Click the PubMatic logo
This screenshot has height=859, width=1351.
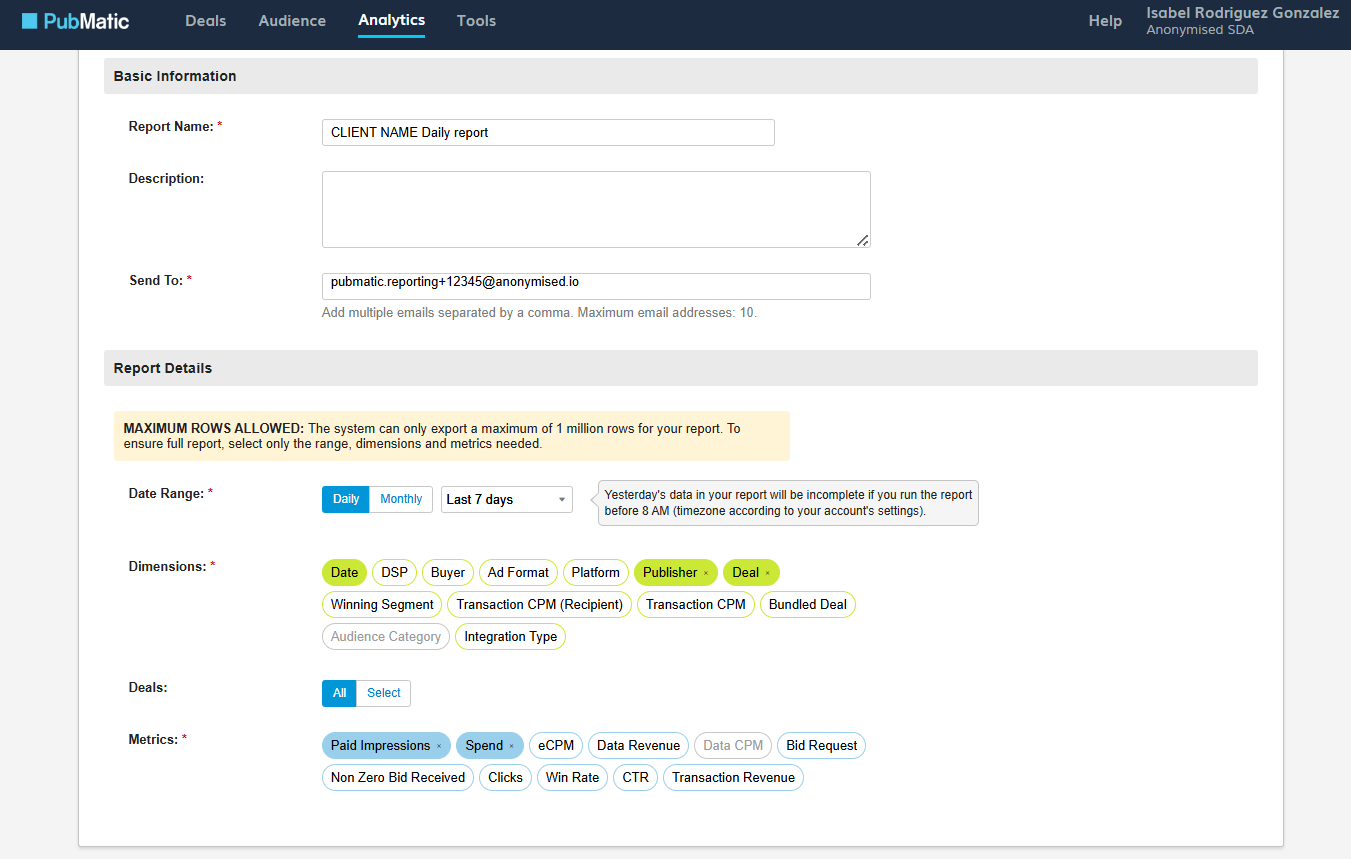(75, 21)
